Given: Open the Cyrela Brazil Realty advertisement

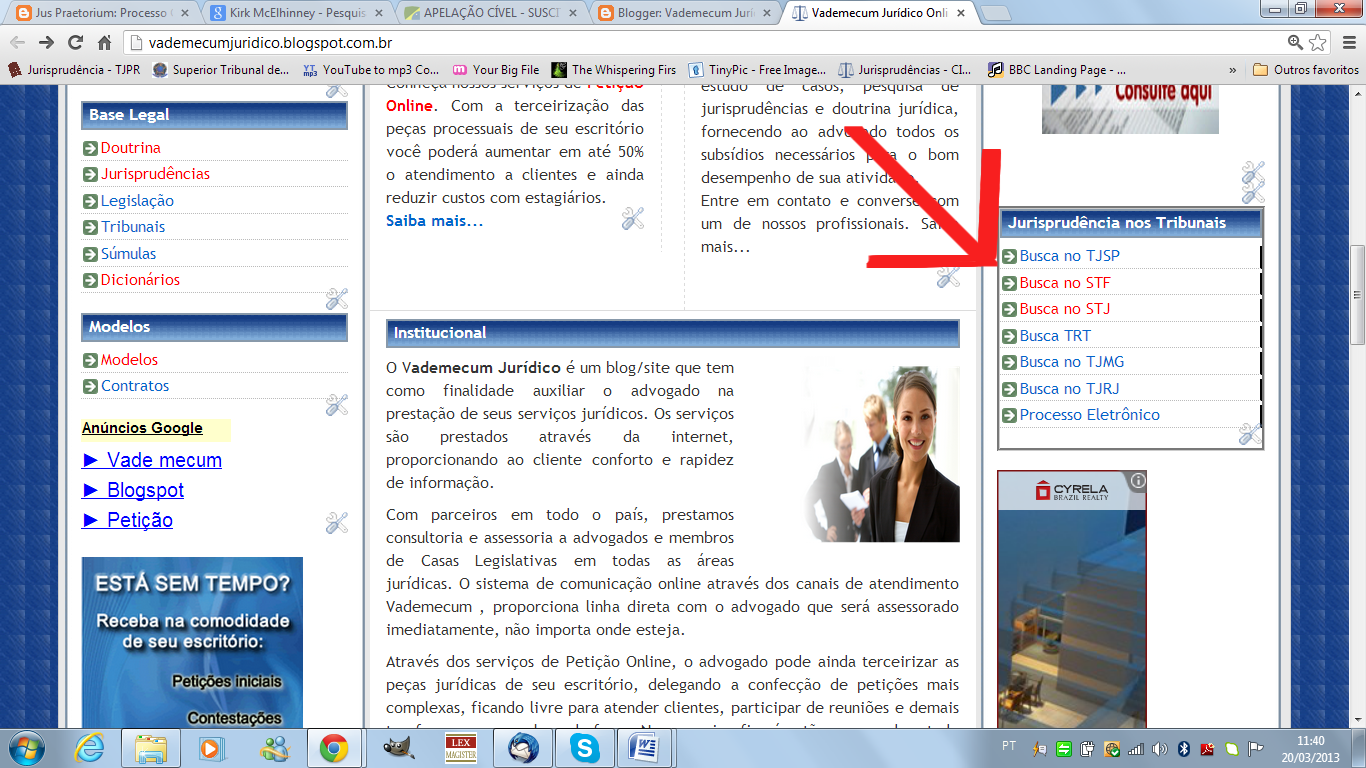Looking at the screenshot, I should point(1072,600).
